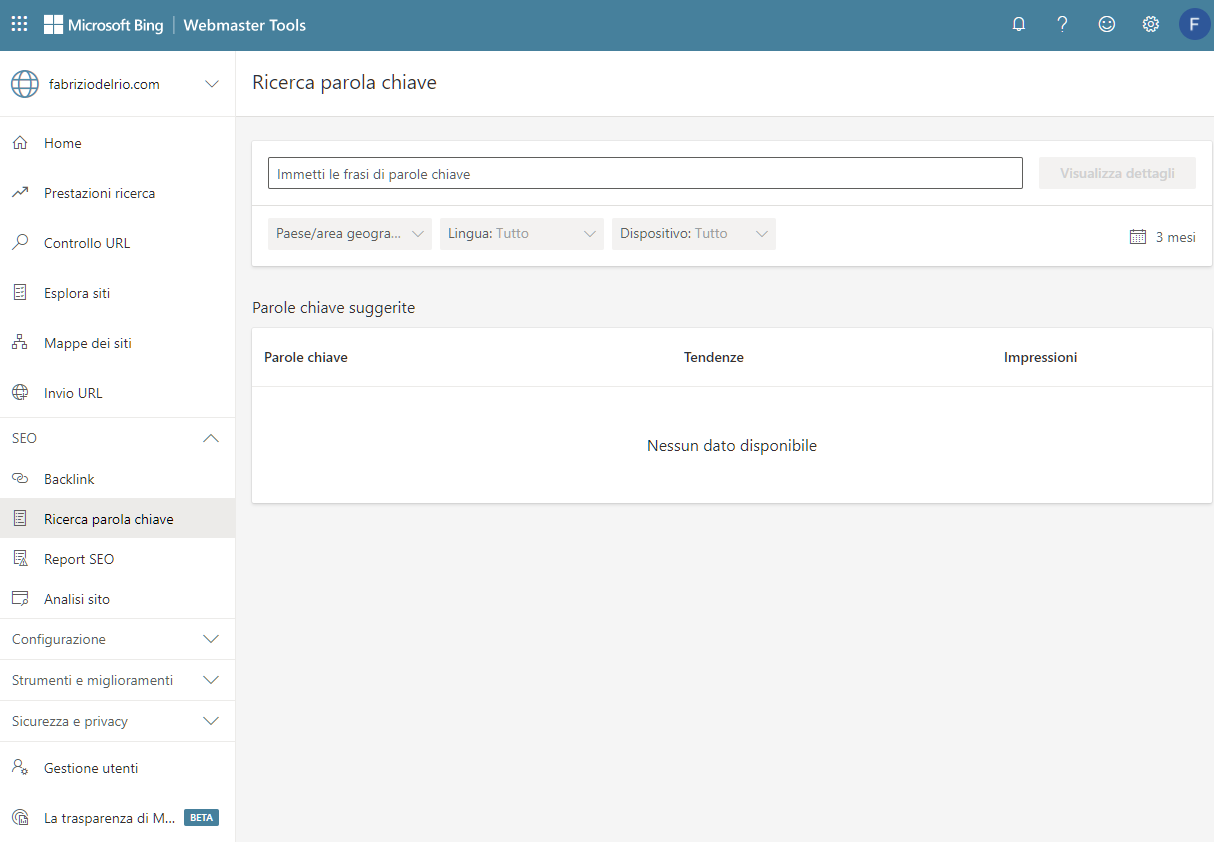
Task: Click the Home house icon
Action: point(19,143)
